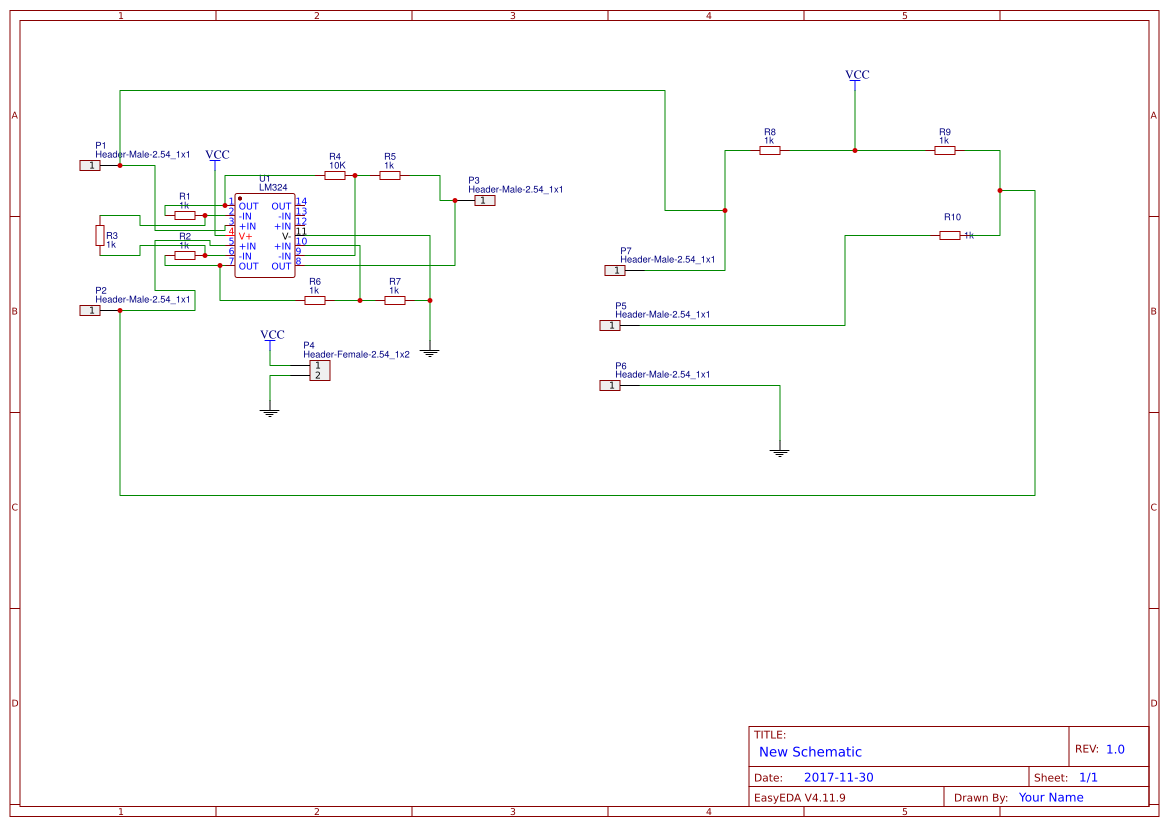Click the "Your Name" drawn-by field
1169x827 pixels.
pos(1050,798)
